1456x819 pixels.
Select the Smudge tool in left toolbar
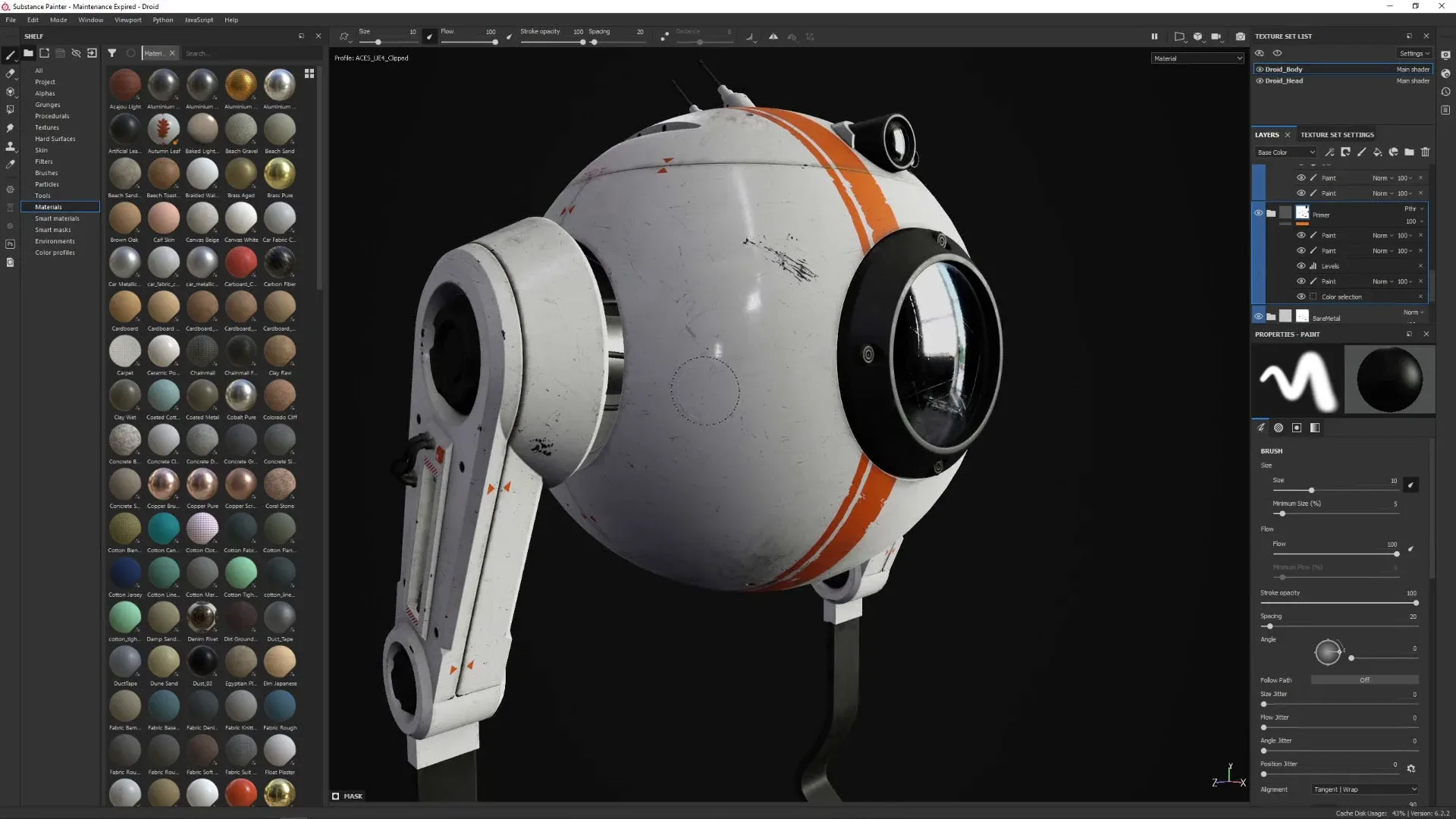[x=10, y=128]
